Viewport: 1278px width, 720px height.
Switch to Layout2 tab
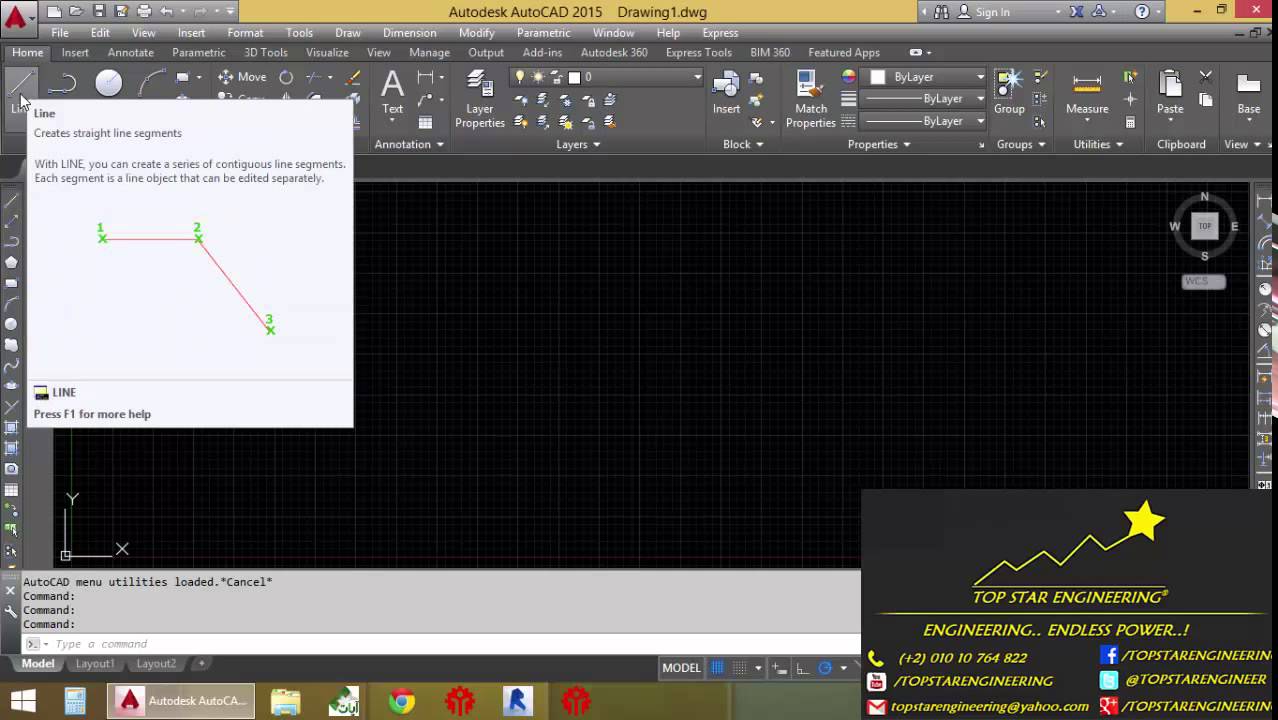[x=156, y=663]
